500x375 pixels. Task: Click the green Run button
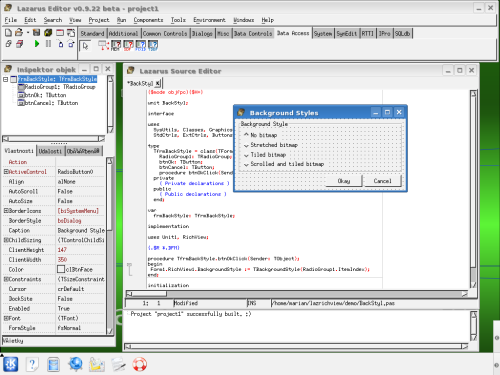coord(37,44)
